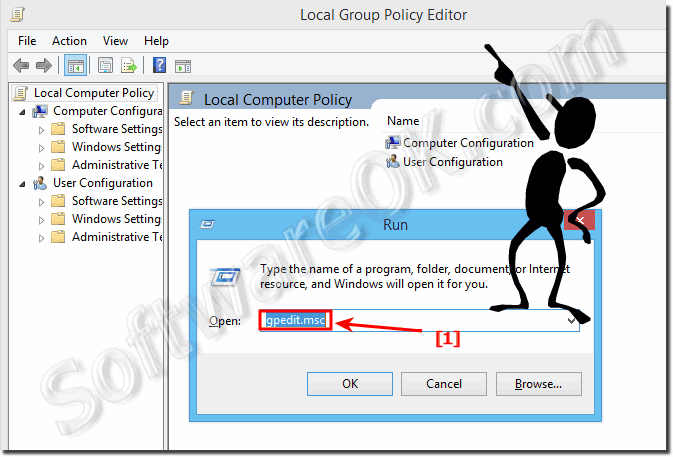Click folder icon of Software Settings under User Configuration

click(x=58, y=201)
